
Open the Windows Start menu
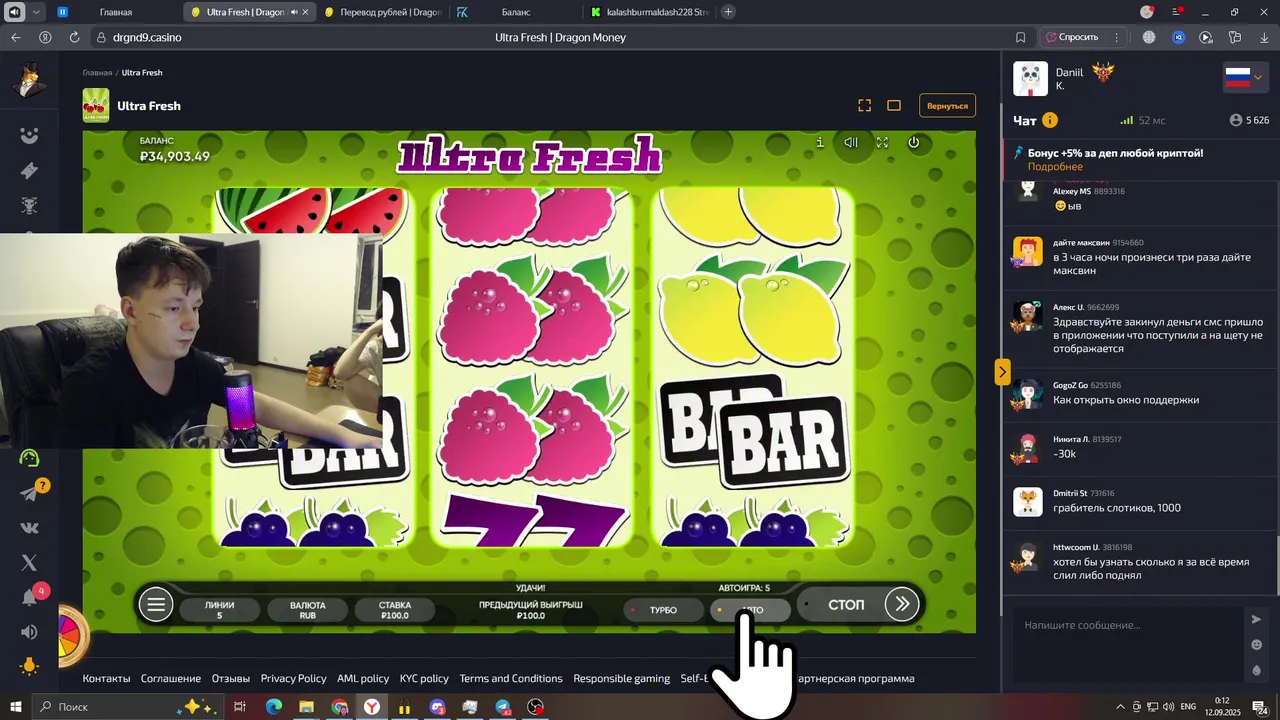(x=16, y=707)
